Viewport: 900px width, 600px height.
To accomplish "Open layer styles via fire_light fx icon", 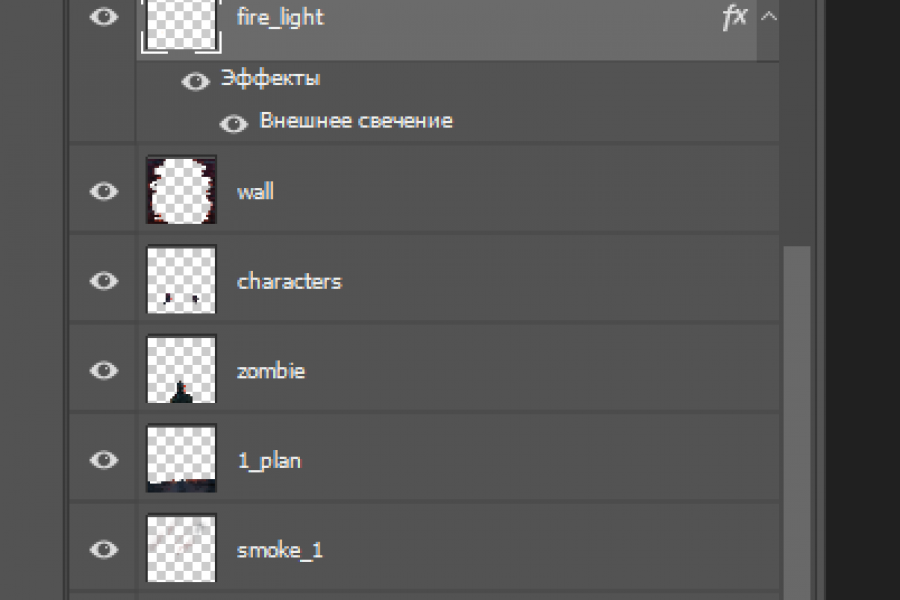I will [735, 18].
